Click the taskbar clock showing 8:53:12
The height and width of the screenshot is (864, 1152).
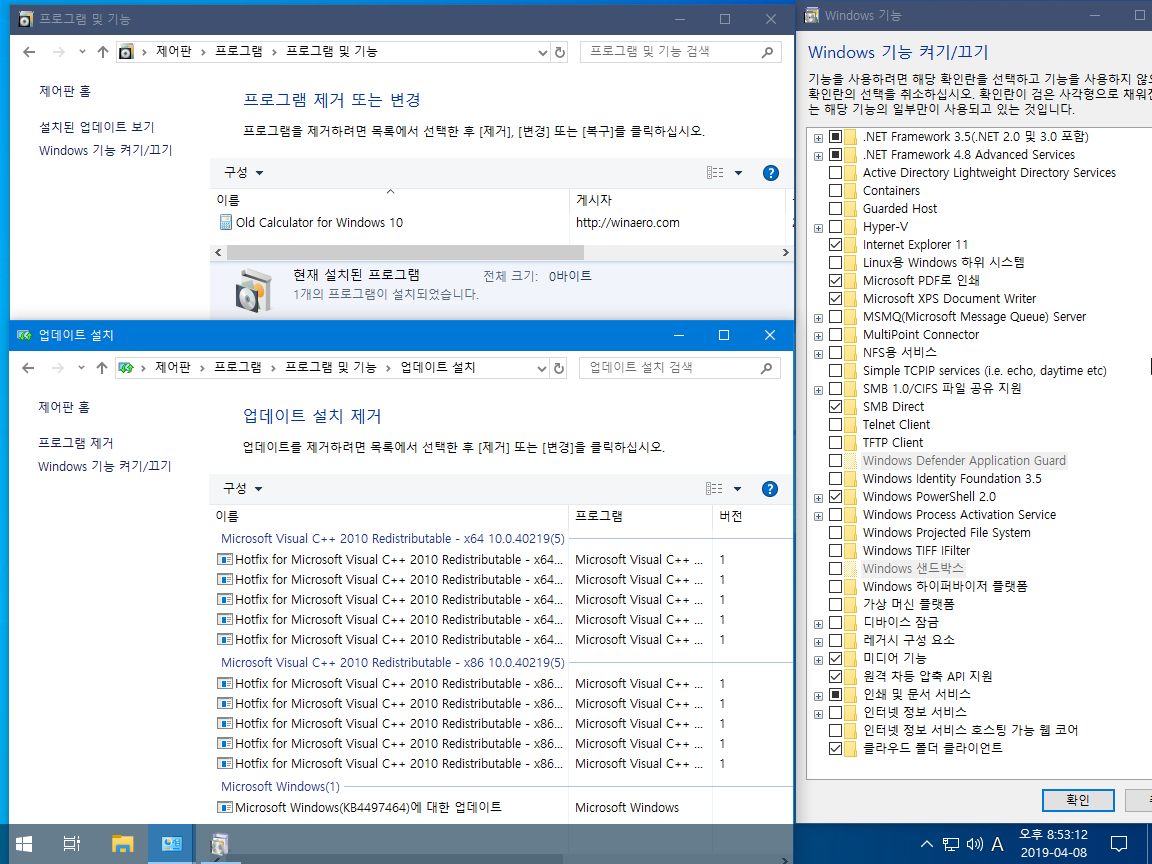click(1053, 843)
